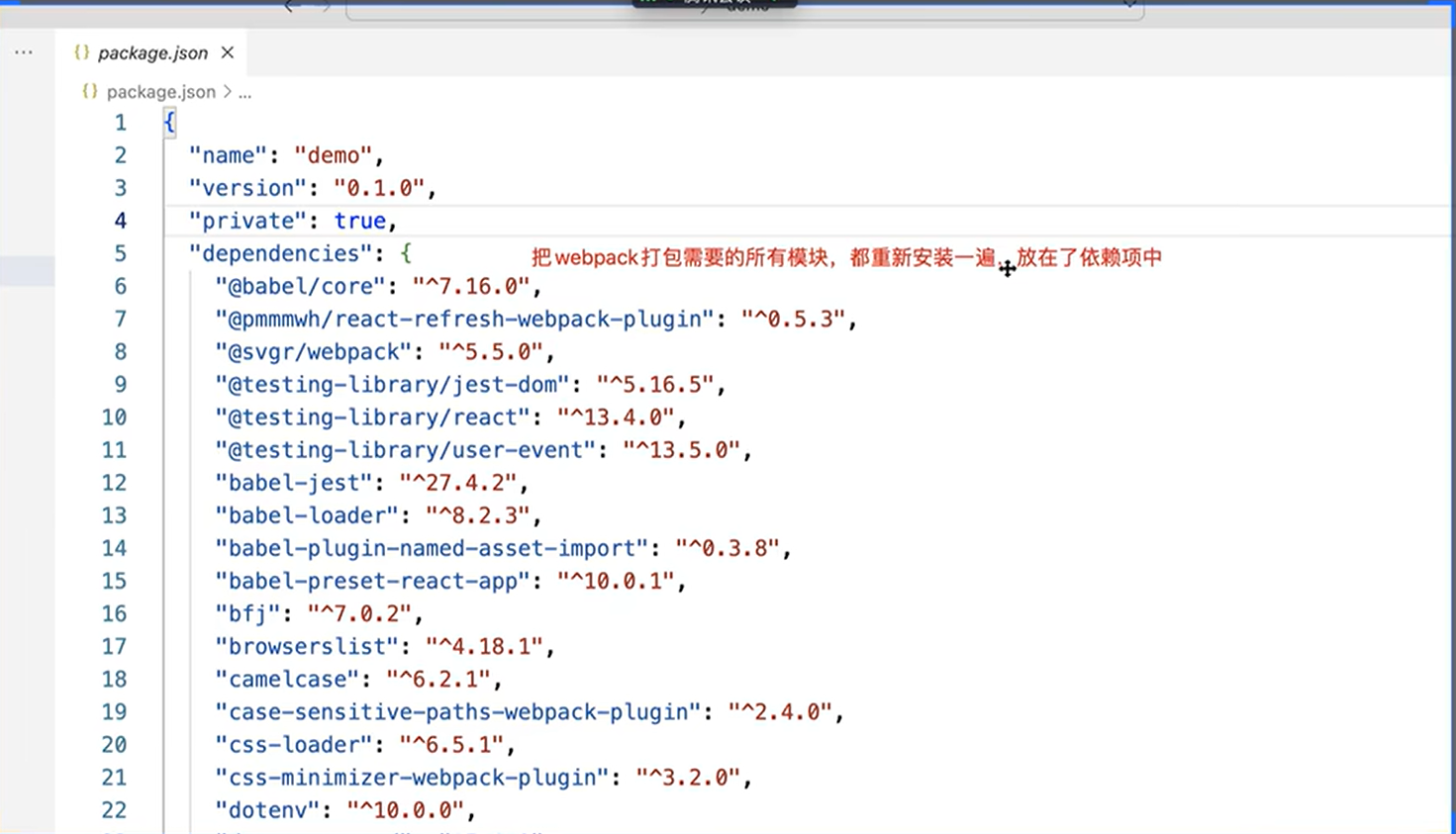Click the "babel-jest" key
Screen dimensions: 1456x834
coord(294,483)
